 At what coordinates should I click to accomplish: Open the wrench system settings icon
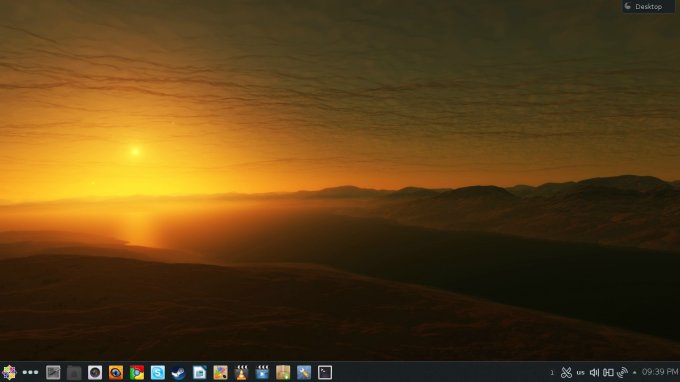coord(304,372)
